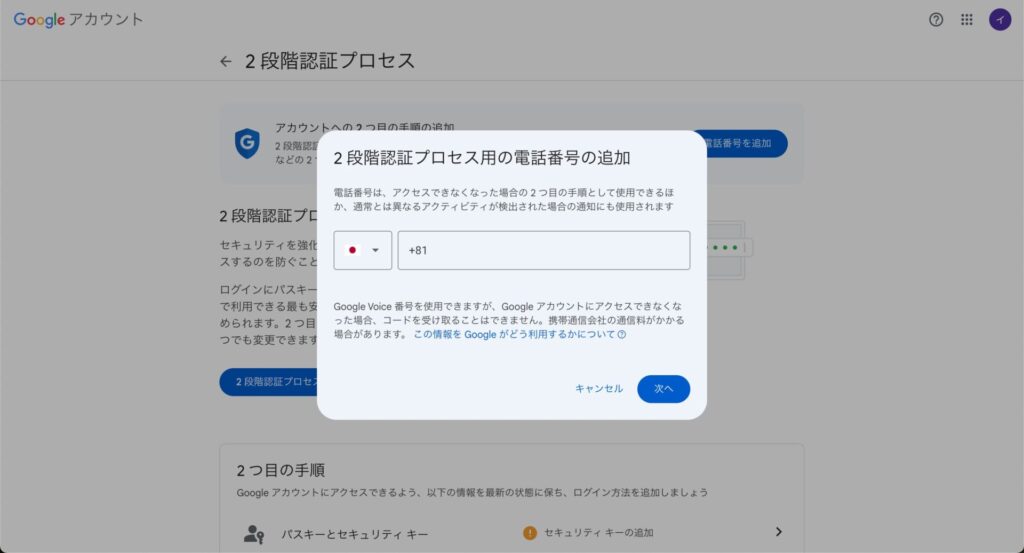
Task: Click the 2つ目の手順 heading
Action: point(281,470)
